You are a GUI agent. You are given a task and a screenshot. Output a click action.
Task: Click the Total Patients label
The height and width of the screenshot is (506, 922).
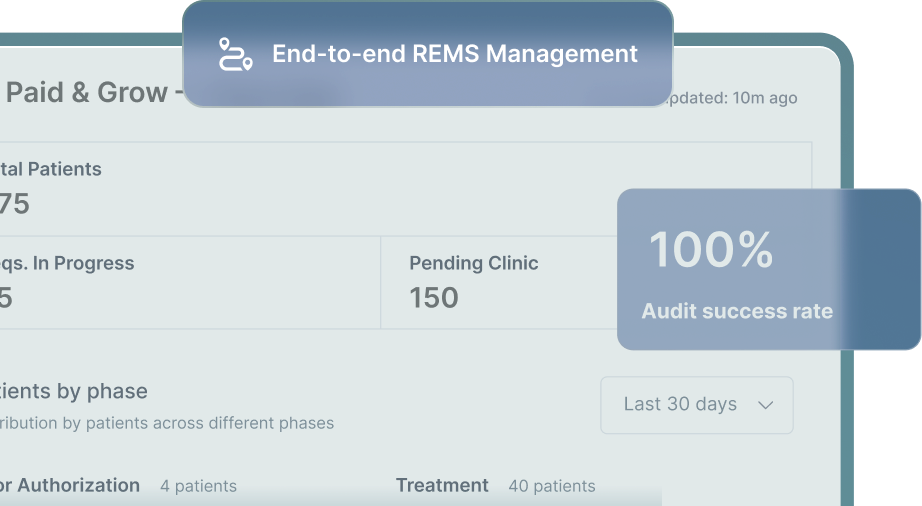[51, 169]
